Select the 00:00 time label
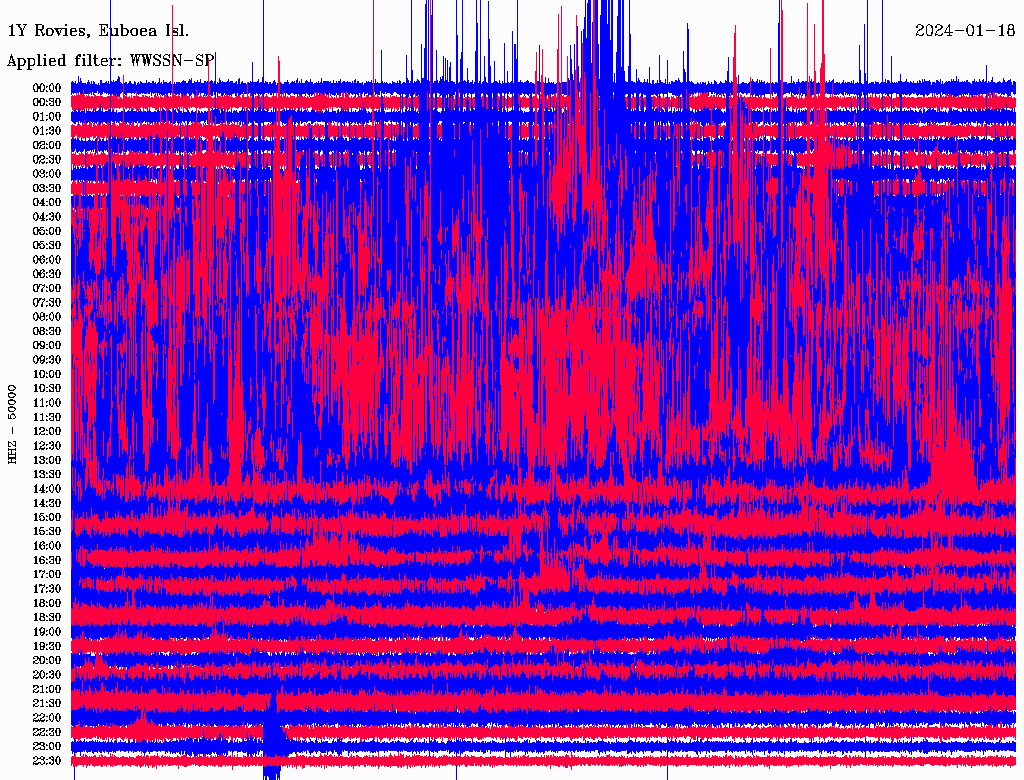 pyautogui.click(x=47, y=88)
